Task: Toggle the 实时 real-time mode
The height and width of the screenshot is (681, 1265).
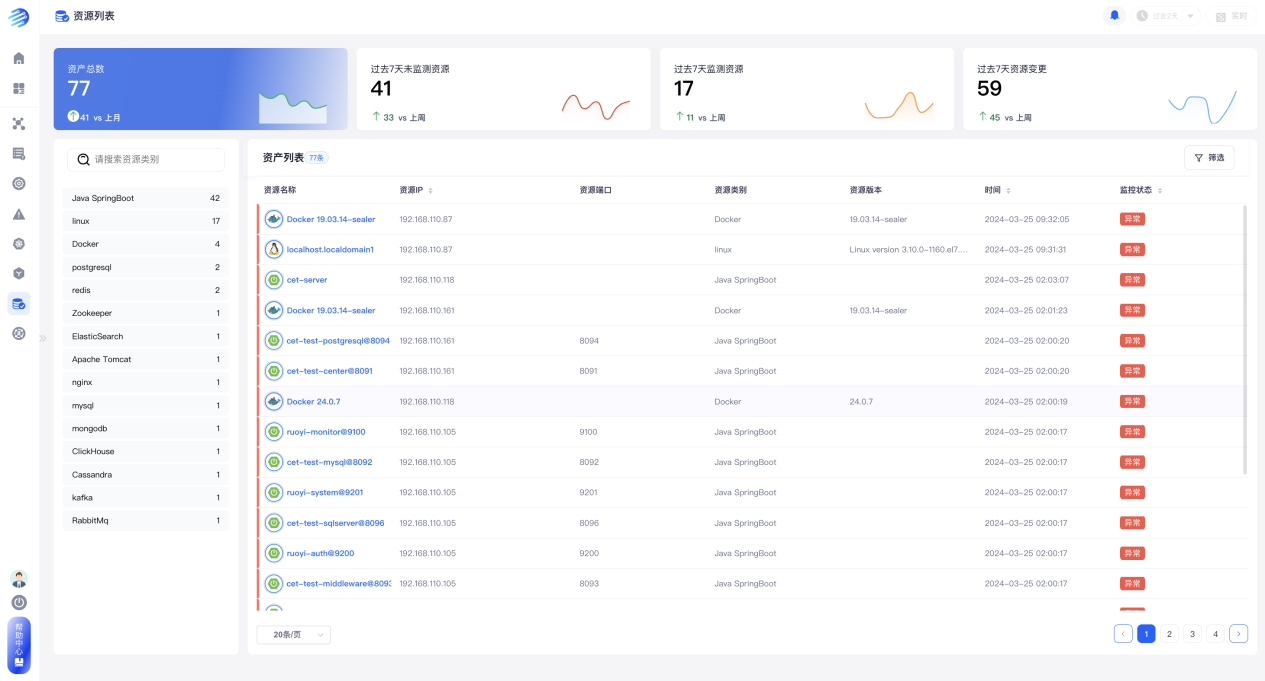Action: click(x=1231, y=16)
